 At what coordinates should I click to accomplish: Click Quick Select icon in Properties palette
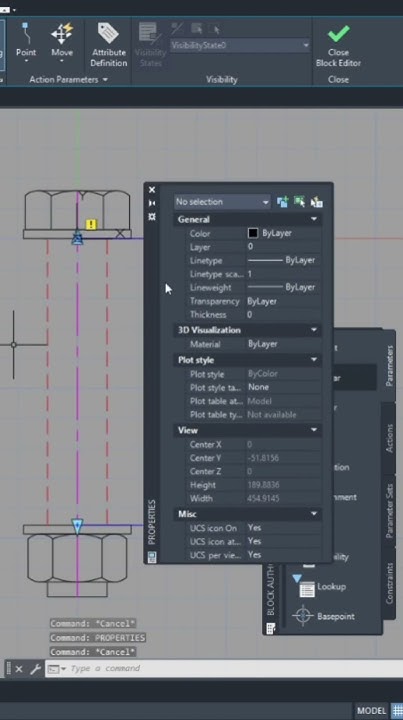[x=317, y=202]
